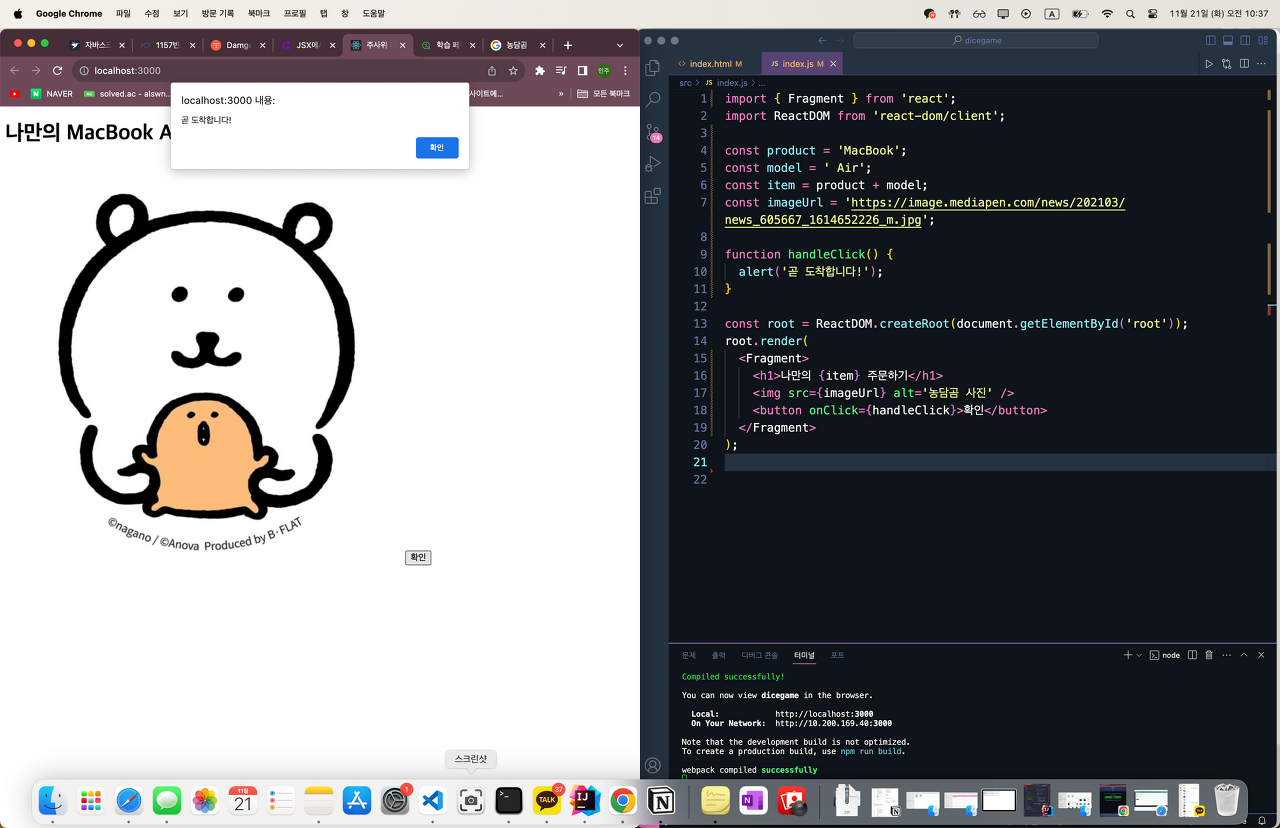Open 파일 menu in macOS menu bar
The width and height of the screenshot is (1280, 828).
pos(123,14)
